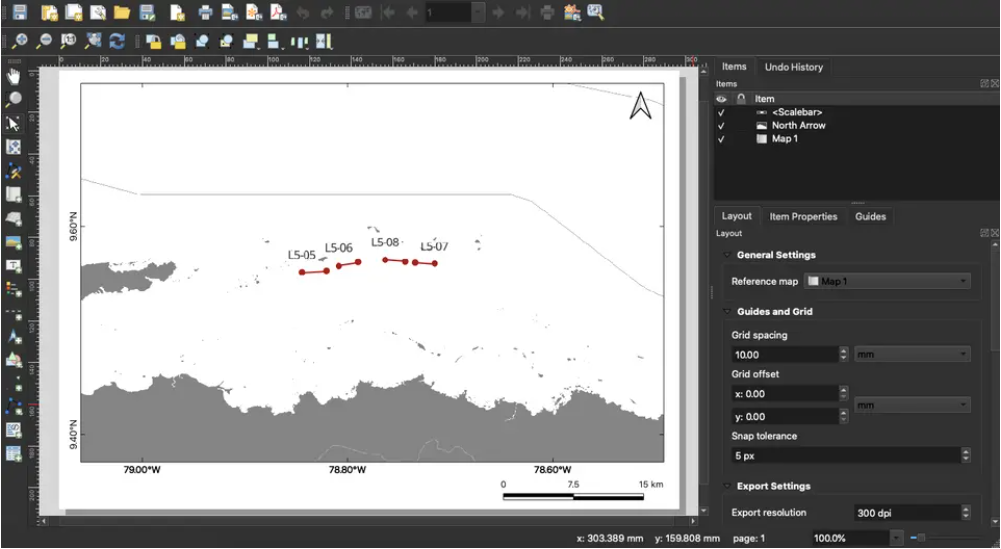Zoom to 100% actual size

click(x=68, y=41)
